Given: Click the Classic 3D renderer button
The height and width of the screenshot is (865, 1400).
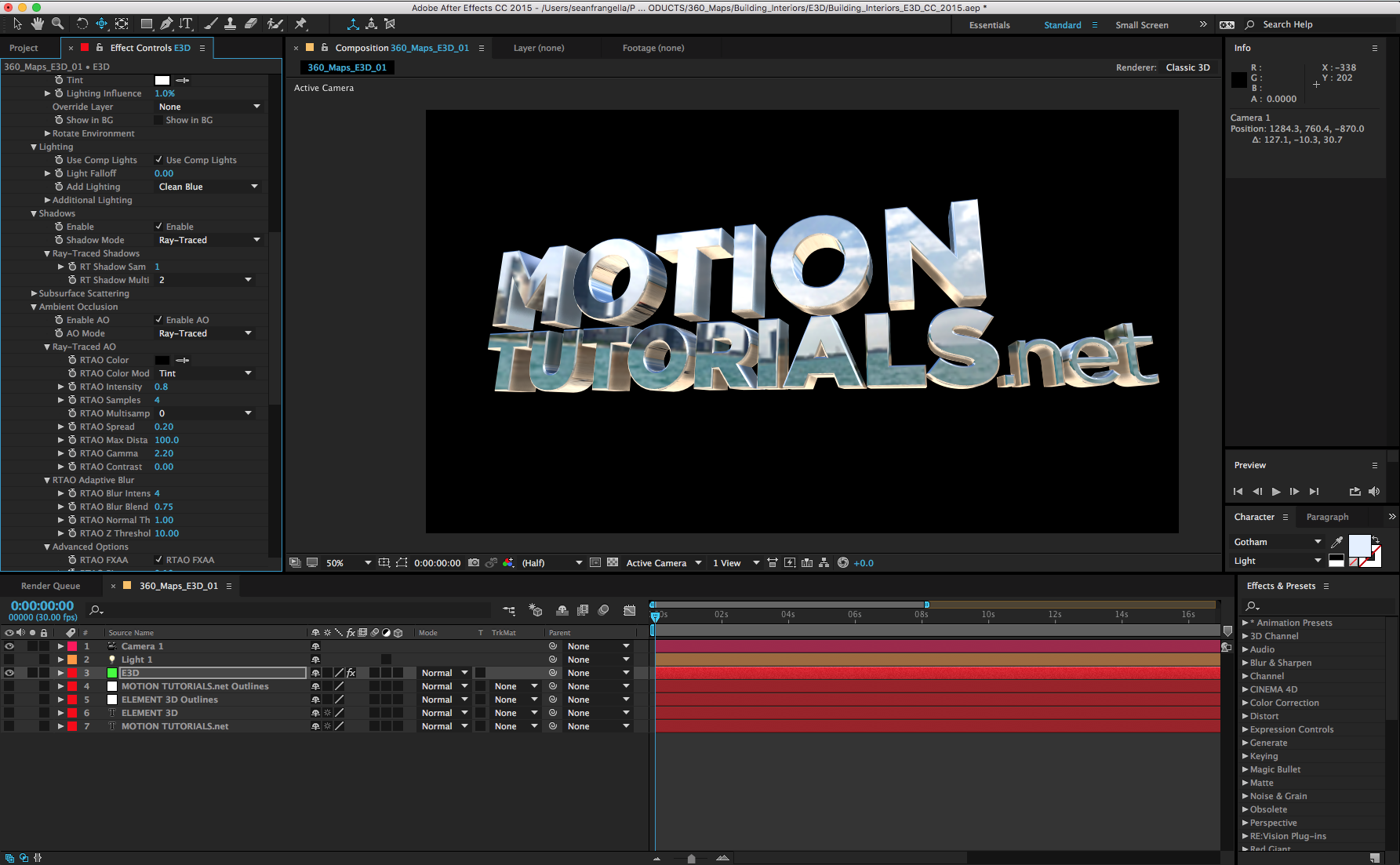Looking at the screenshot, I should point(1187,67).
